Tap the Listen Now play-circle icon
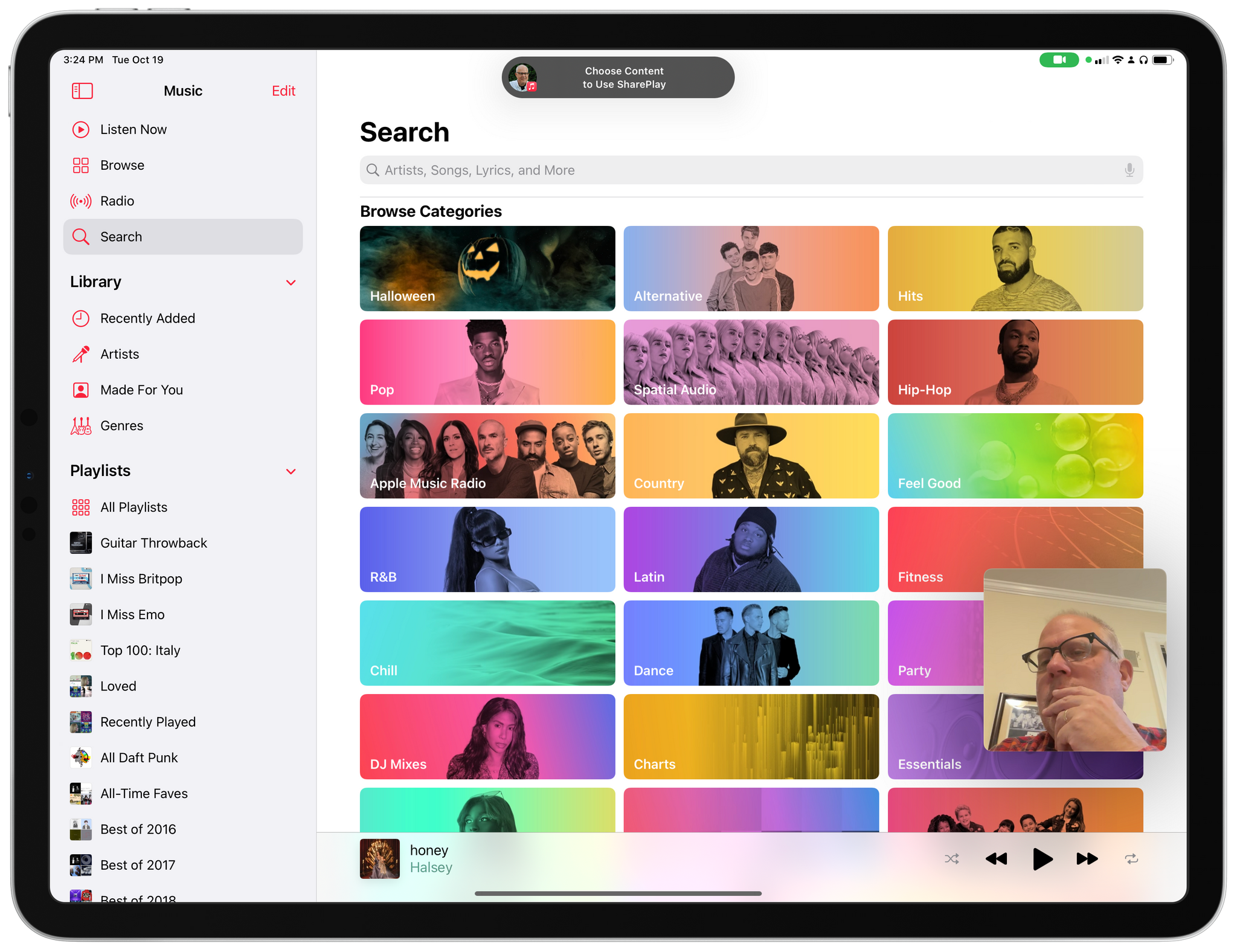The image size is (1237, 952). 81,130
